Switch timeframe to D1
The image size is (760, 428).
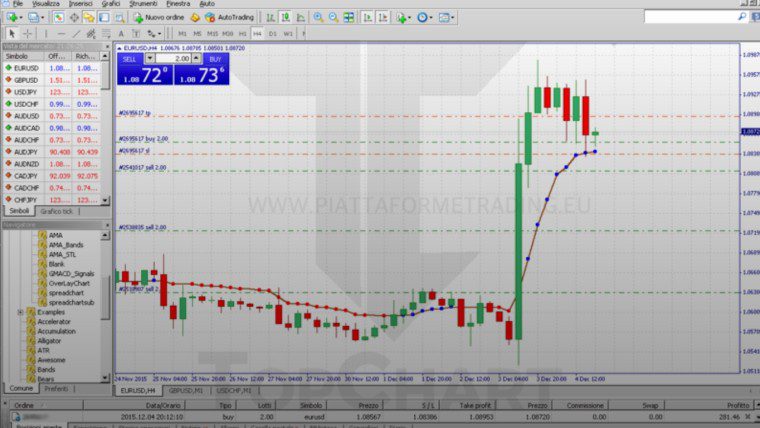(272, 33)
